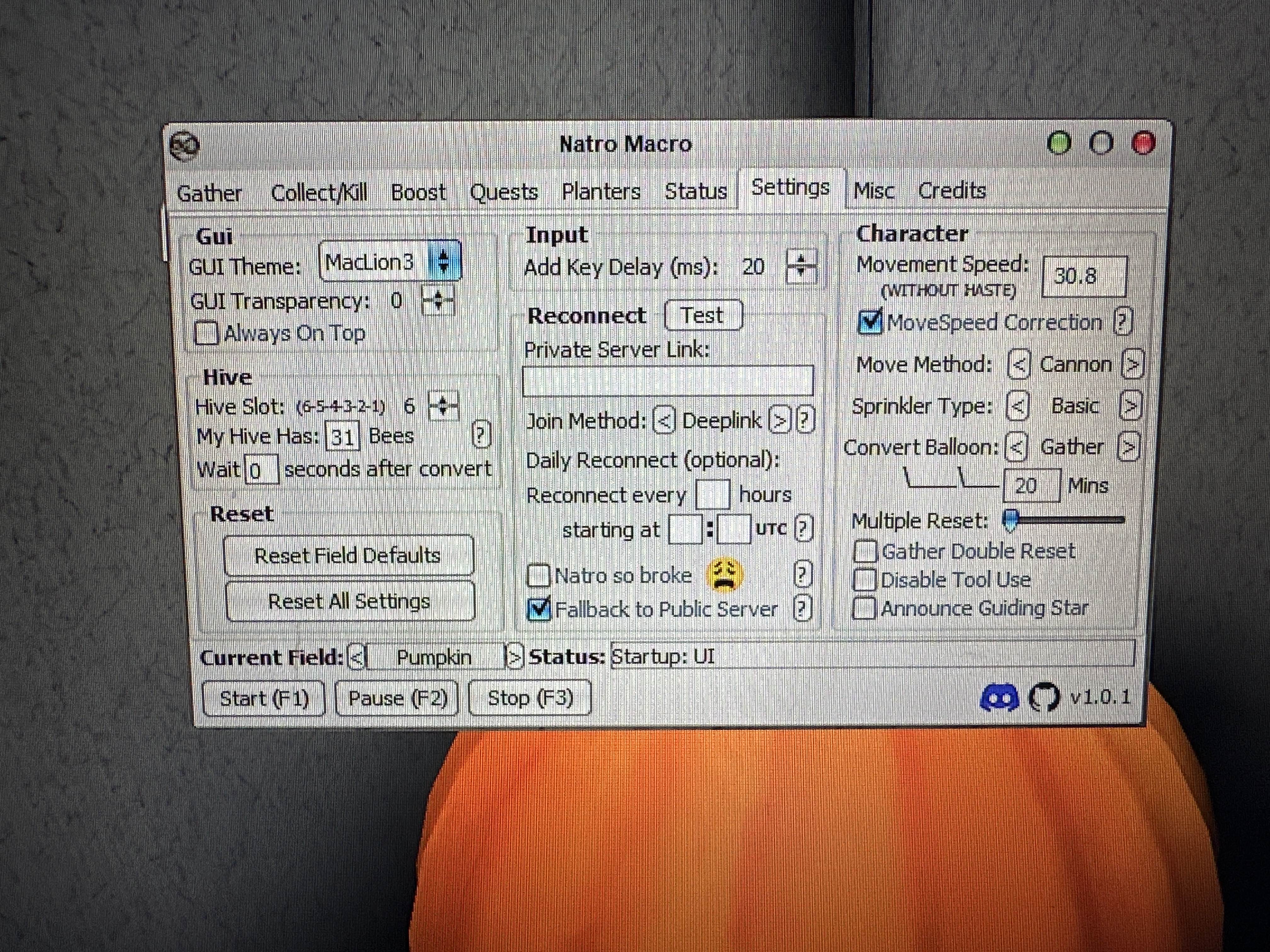Click the Private Server Link field
Viewport: 1270px width, 952px height.
coord(668,381)
